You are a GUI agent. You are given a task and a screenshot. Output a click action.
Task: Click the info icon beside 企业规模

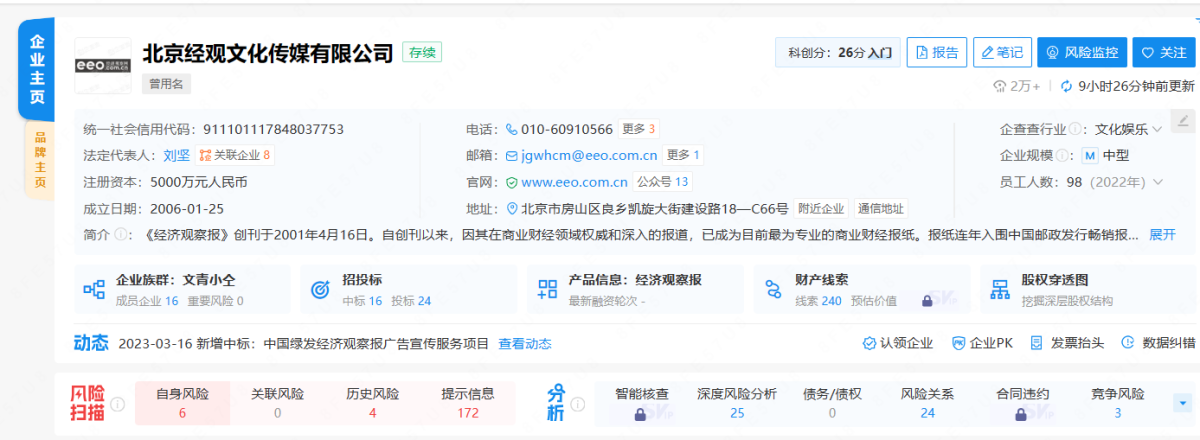click(x=1064, y=155)
